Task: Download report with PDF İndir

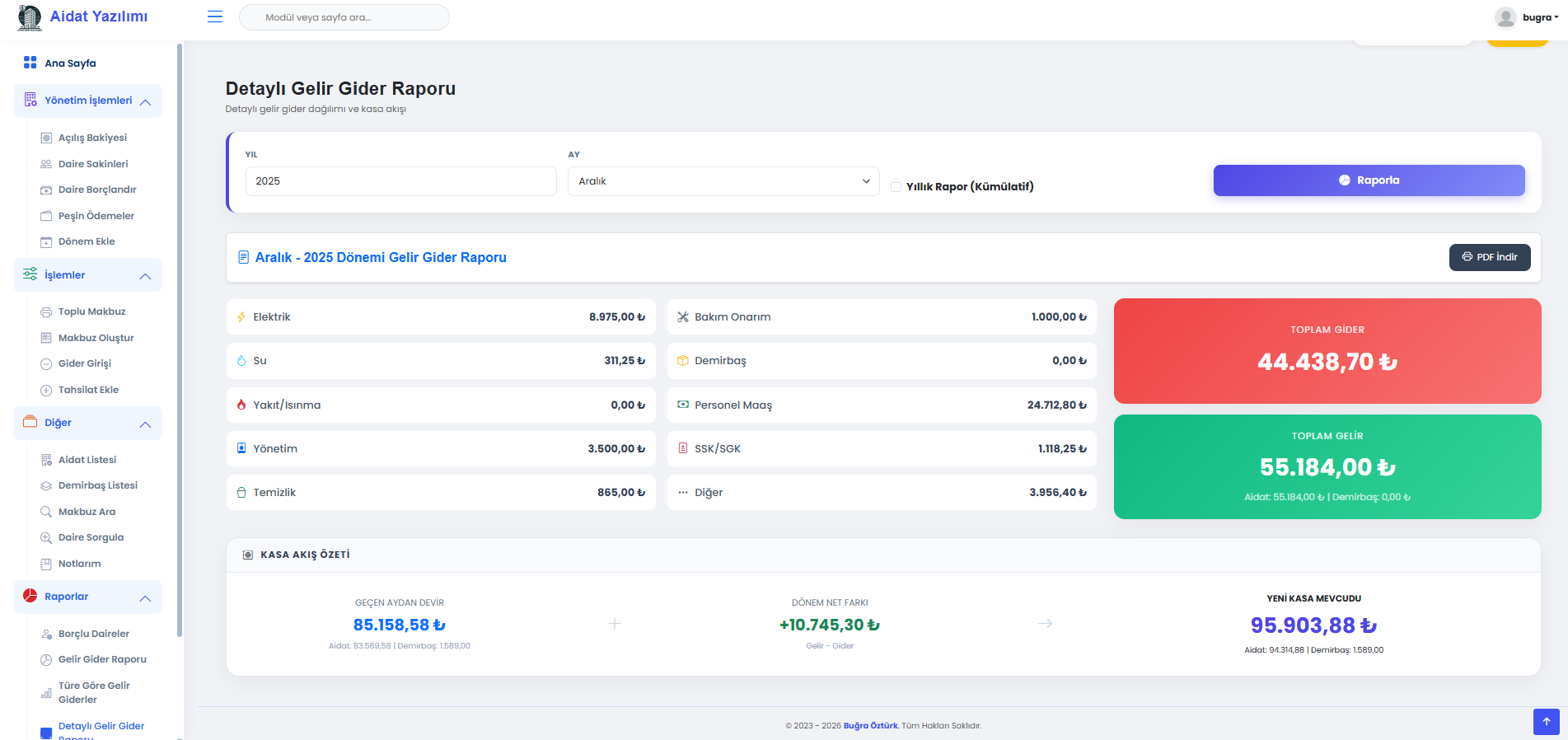Action: [x=1489, y=257]
